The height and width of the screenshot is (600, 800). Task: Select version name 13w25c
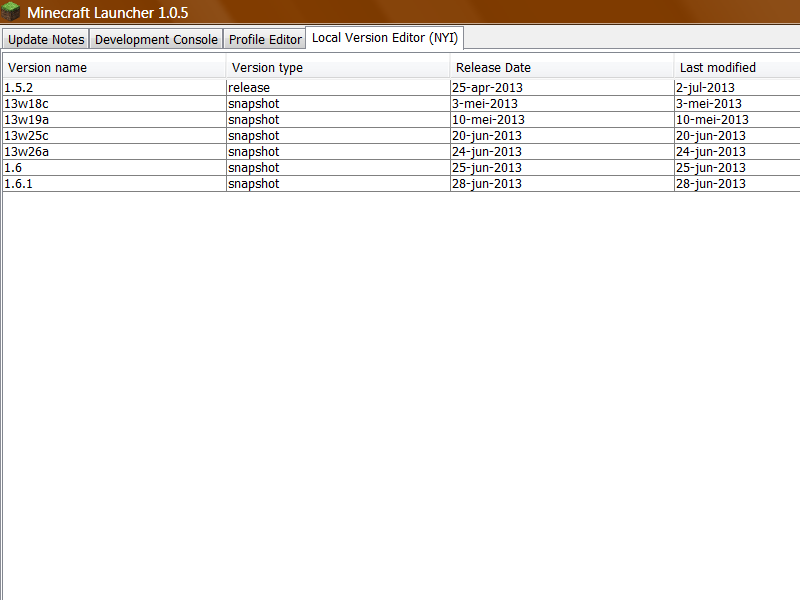click(x=114, y=136)
